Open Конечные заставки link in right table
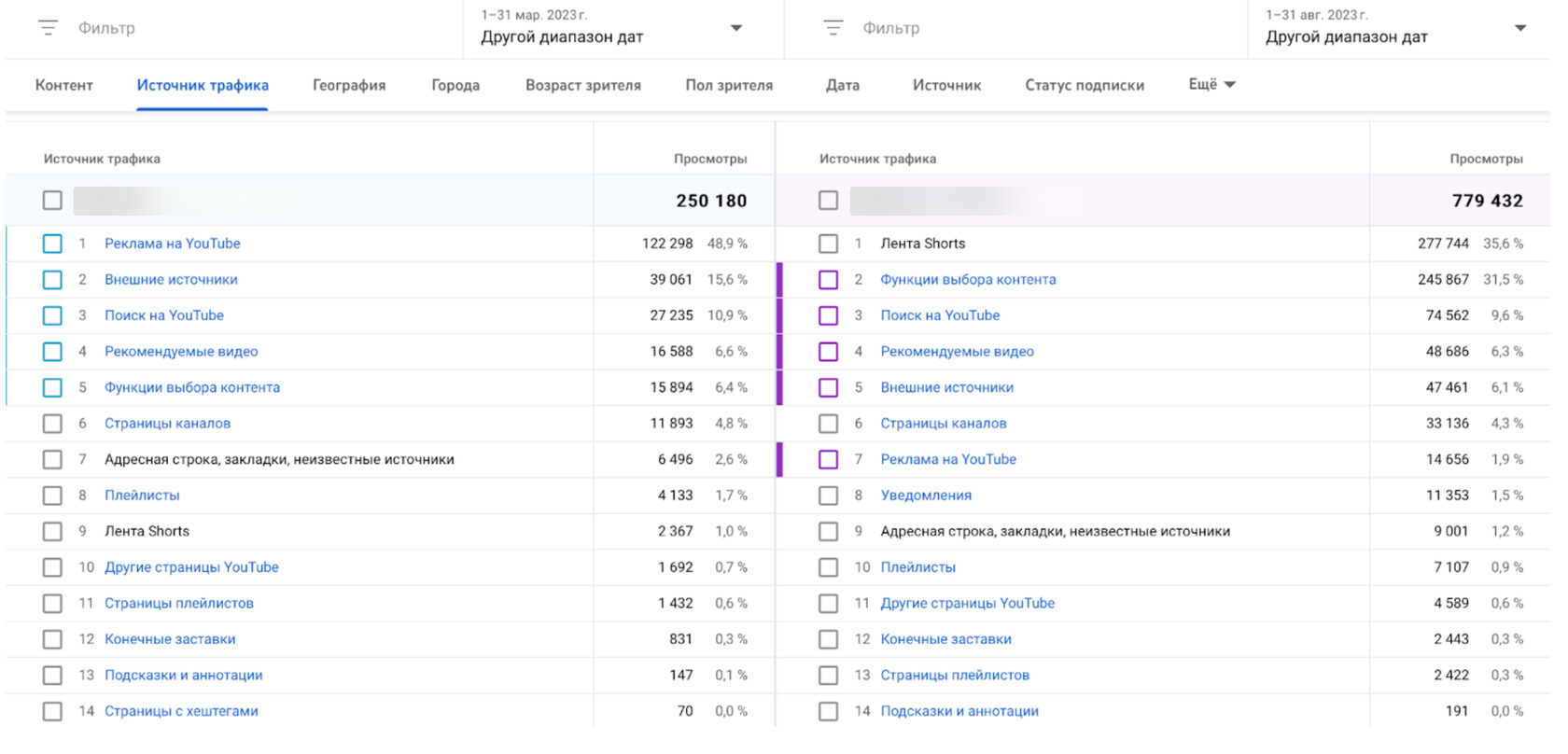This screenshot has width=1568, height=754. tap(945, 639)
